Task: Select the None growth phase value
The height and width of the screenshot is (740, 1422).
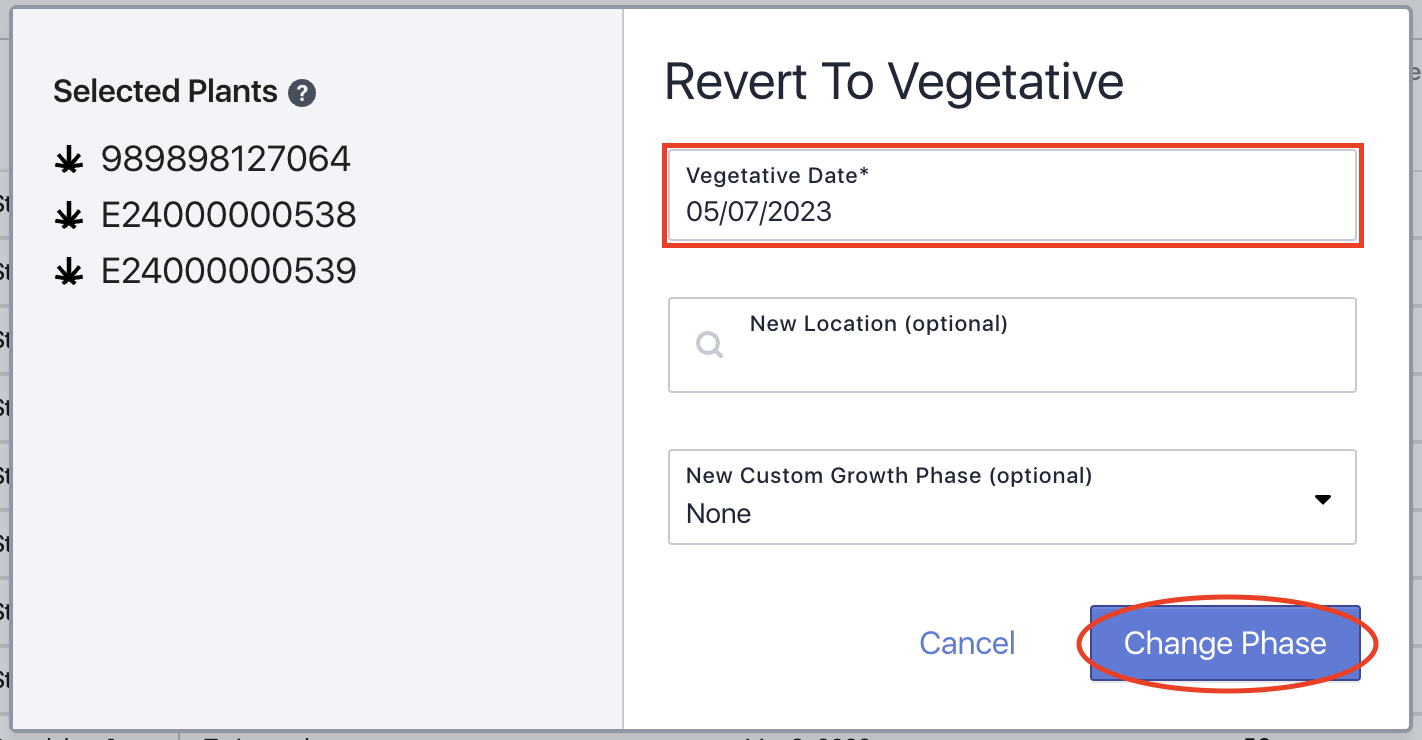Action: [719, 514]
